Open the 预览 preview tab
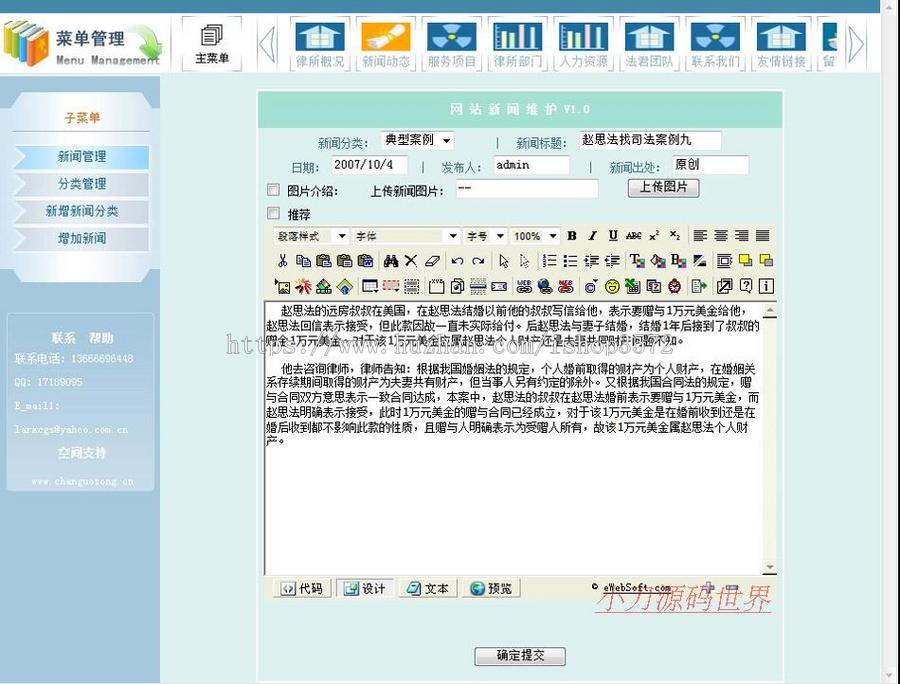The height and width of the screenshot is (684, 900). (492, 588)
